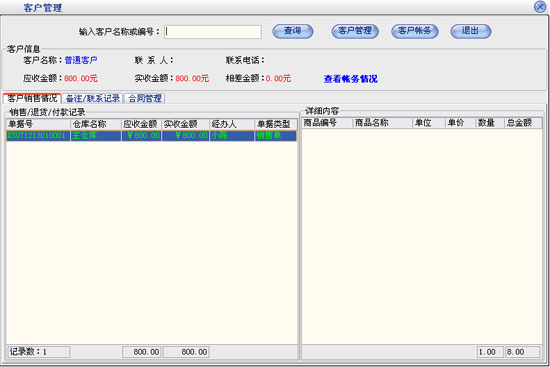Click the 普通客户 customer name text
Screen dimensions: 550x367
(81, 60)
